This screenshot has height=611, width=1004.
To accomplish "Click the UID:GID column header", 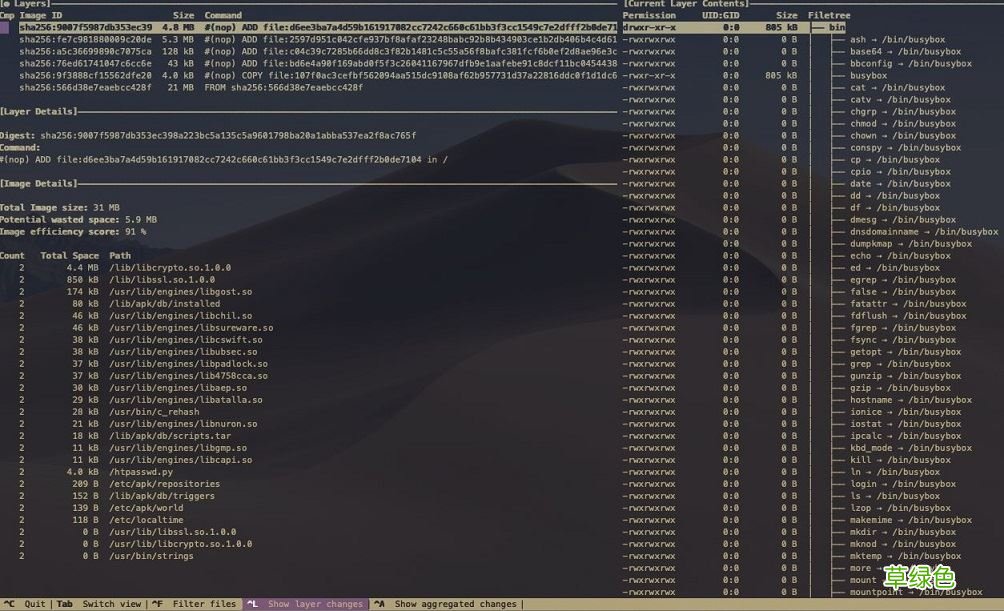I will [x=720, y=15].
